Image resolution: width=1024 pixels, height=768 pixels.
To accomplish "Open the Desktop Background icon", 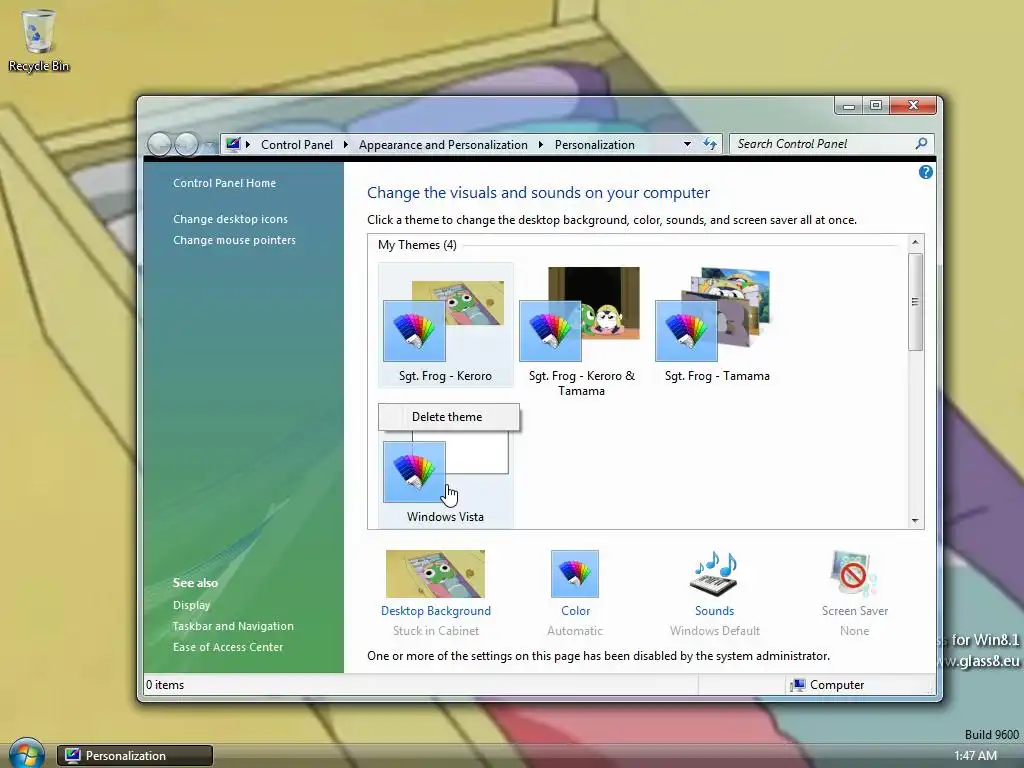I will click(435, 573).
